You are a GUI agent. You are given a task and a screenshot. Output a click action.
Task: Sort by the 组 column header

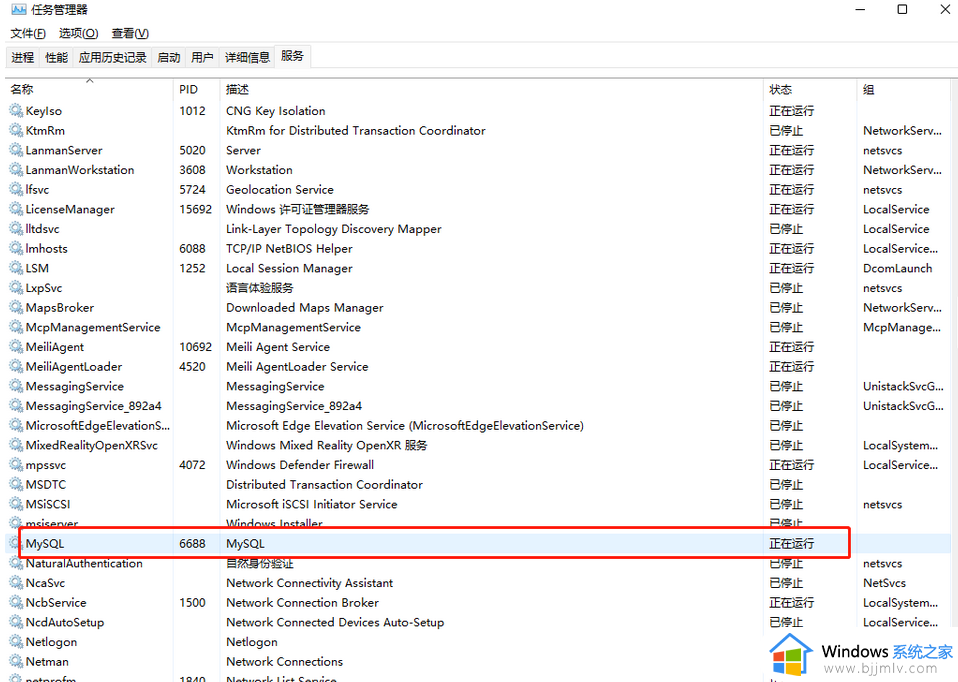coord(904,89)
